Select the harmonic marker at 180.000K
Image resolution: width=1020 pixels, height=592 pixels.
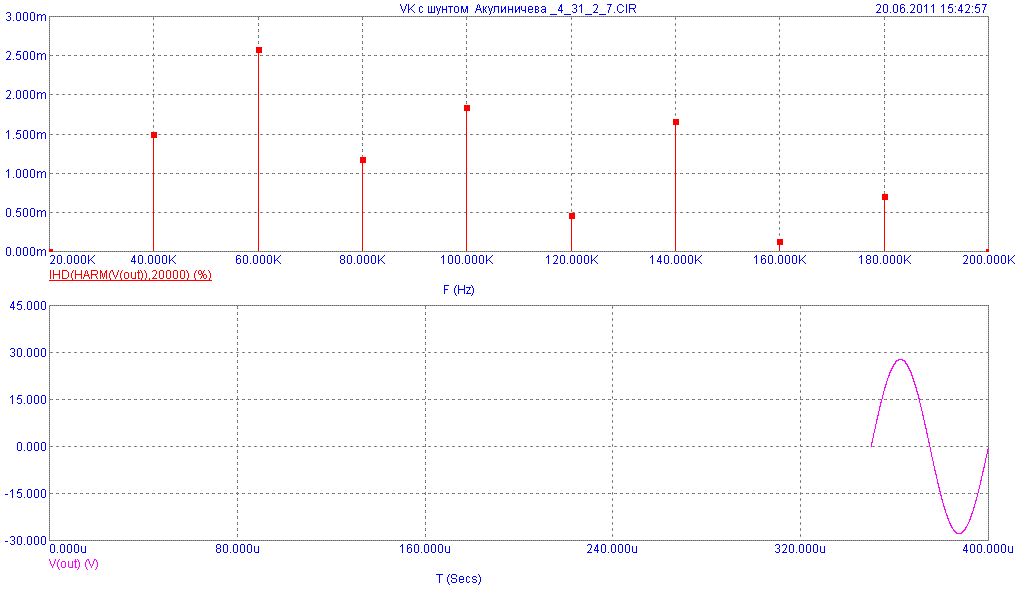click(x=884, y=196)
